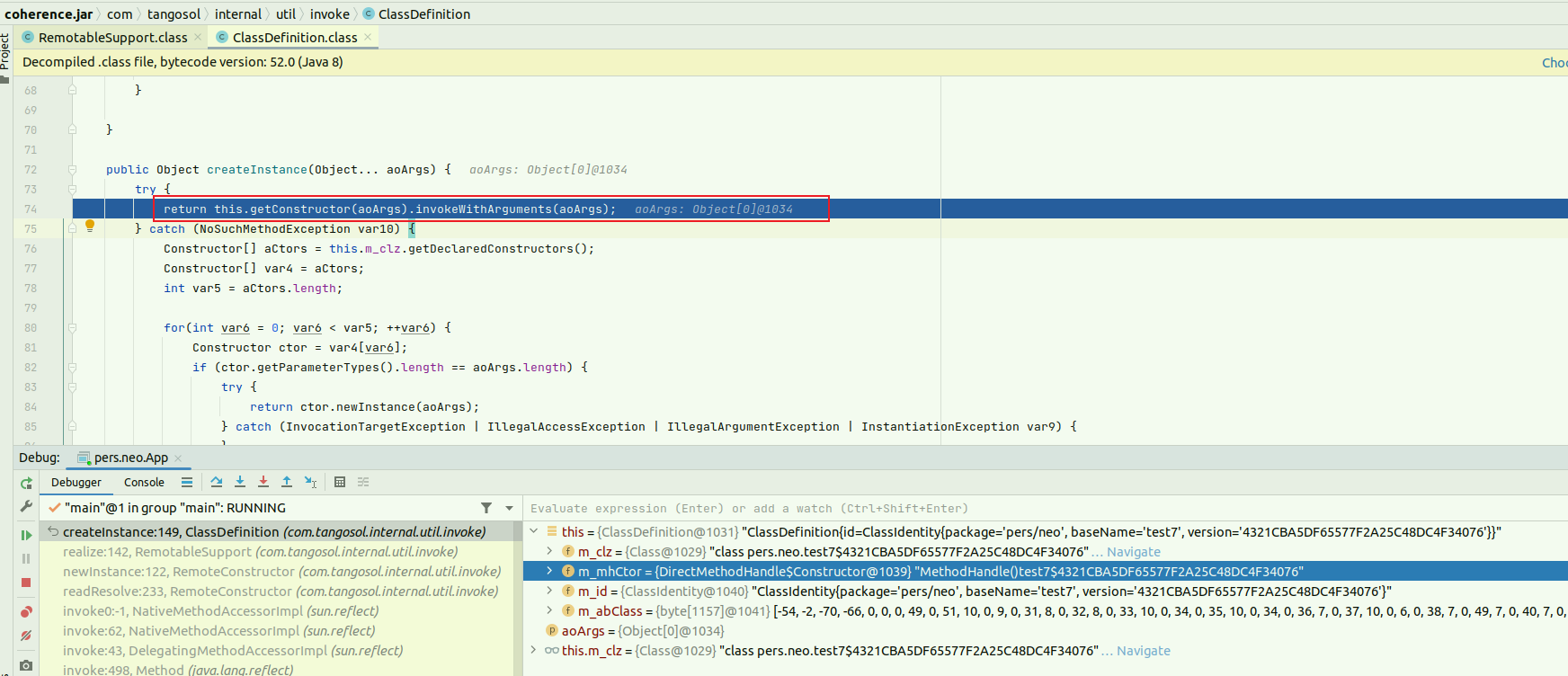The image size is (1568, 676).
Task: Select the aoArgs variable row
Action: tap(1046, 631)
